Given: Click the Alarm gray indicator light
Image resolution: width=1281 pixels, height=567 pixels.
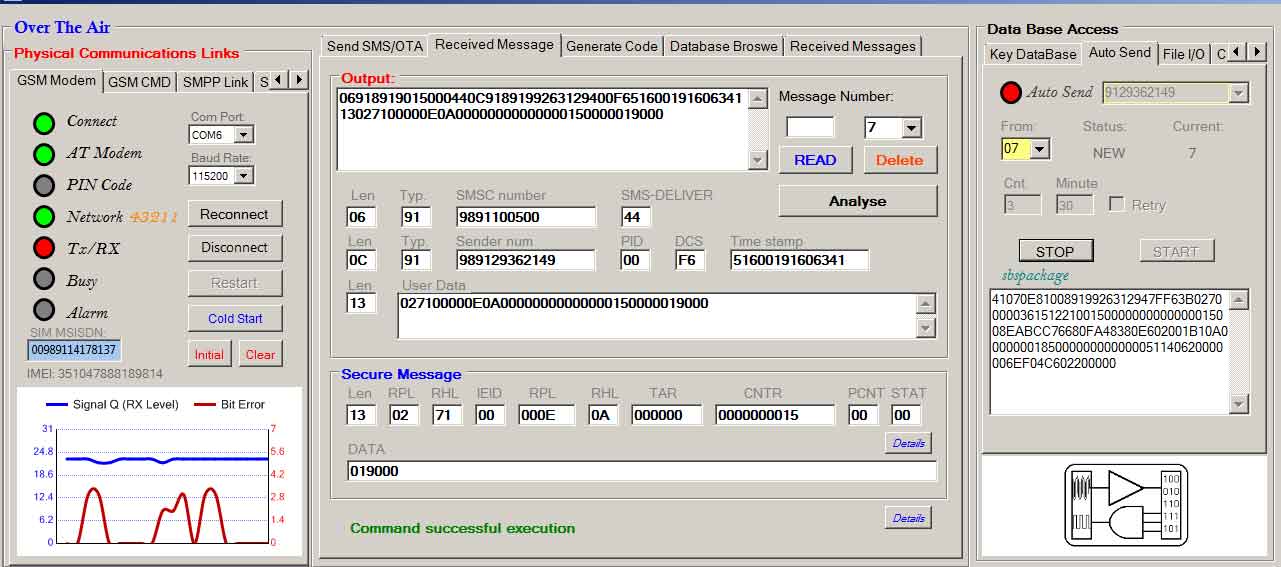Looking at the screenshot, I should click(x=44, y=310).
